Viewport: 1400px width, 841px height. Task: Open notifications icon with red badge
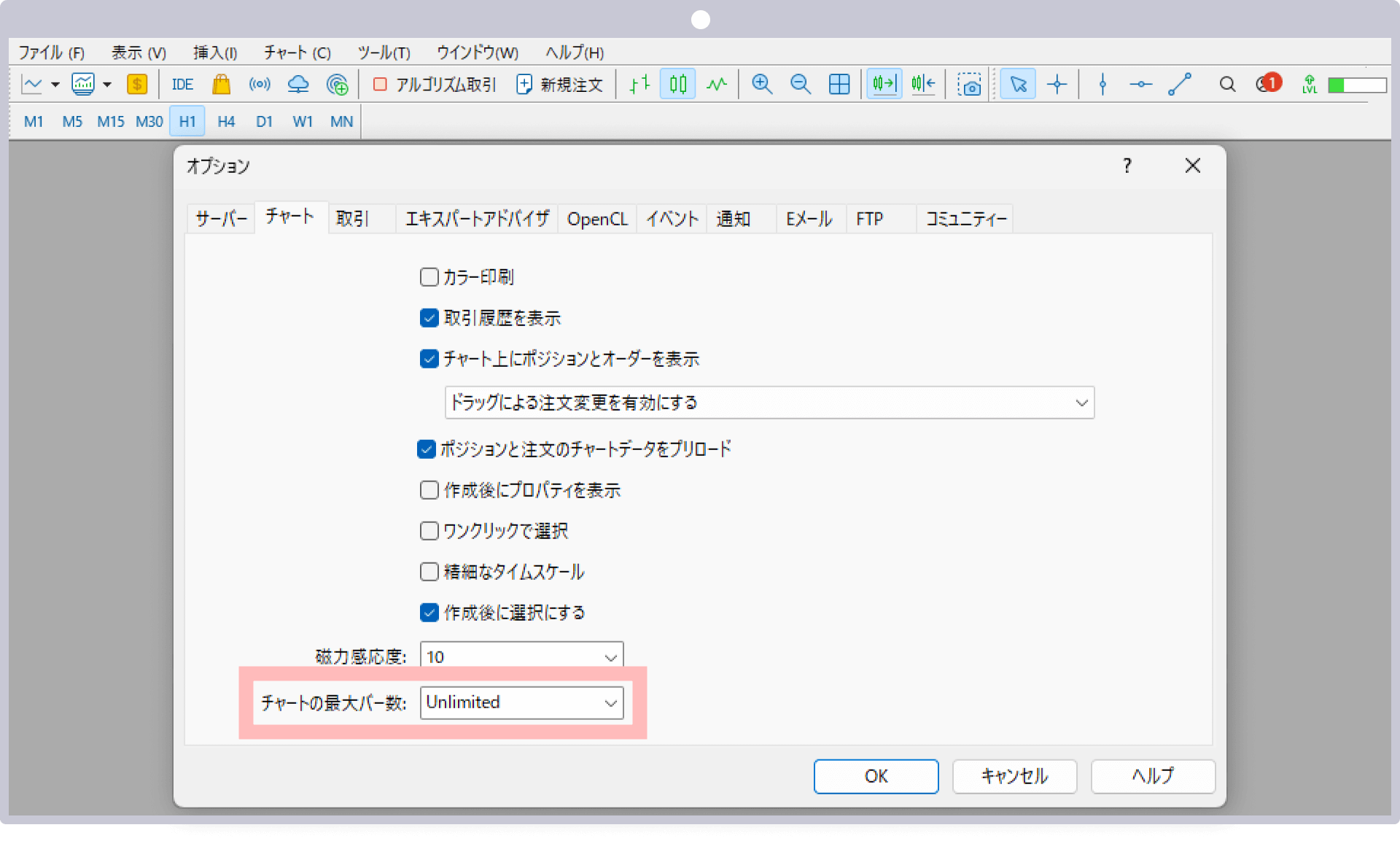tap(1269, 83)
